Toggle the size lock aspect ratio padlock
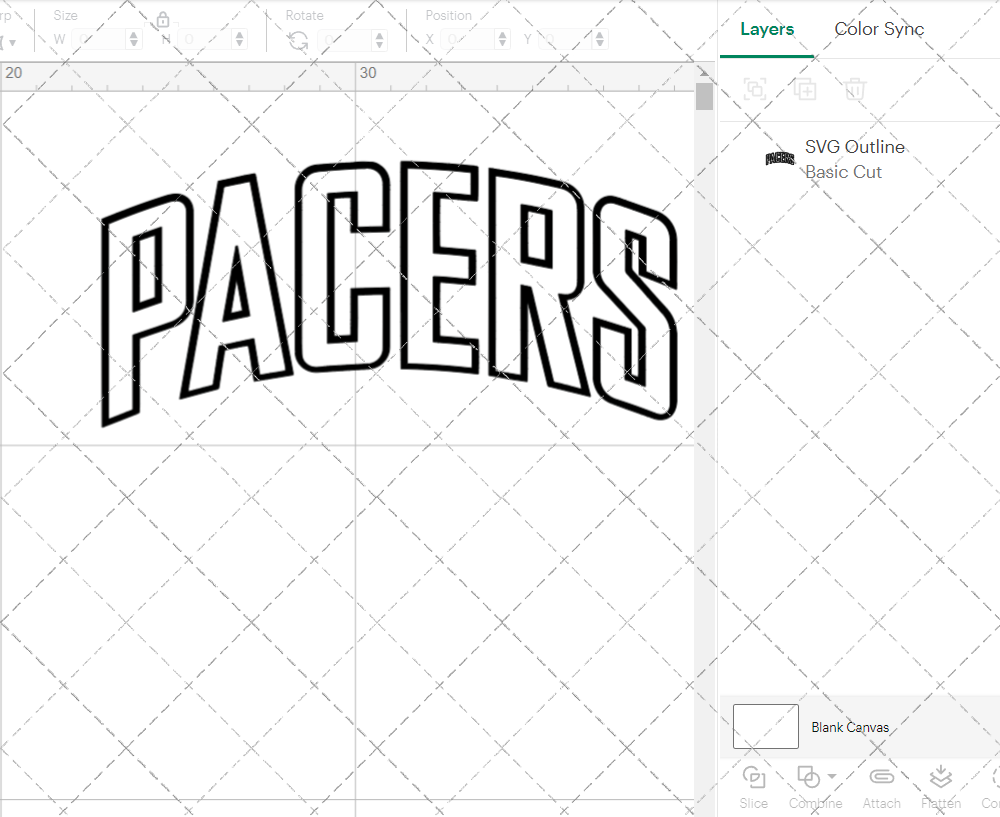 click(162, 19)
